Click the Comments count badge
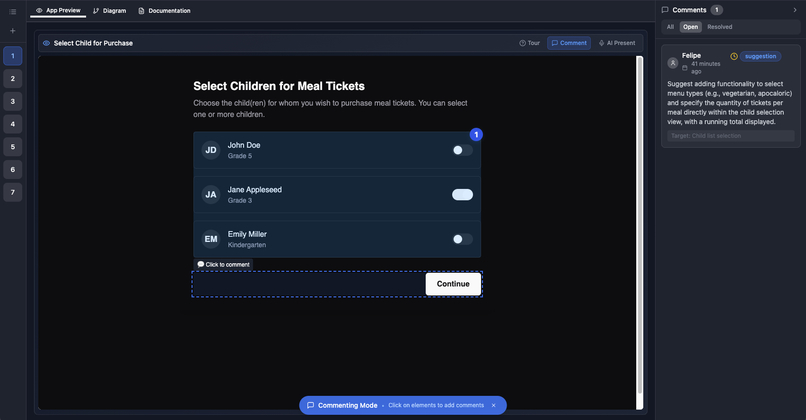806x420 pixels. (717, 10)
